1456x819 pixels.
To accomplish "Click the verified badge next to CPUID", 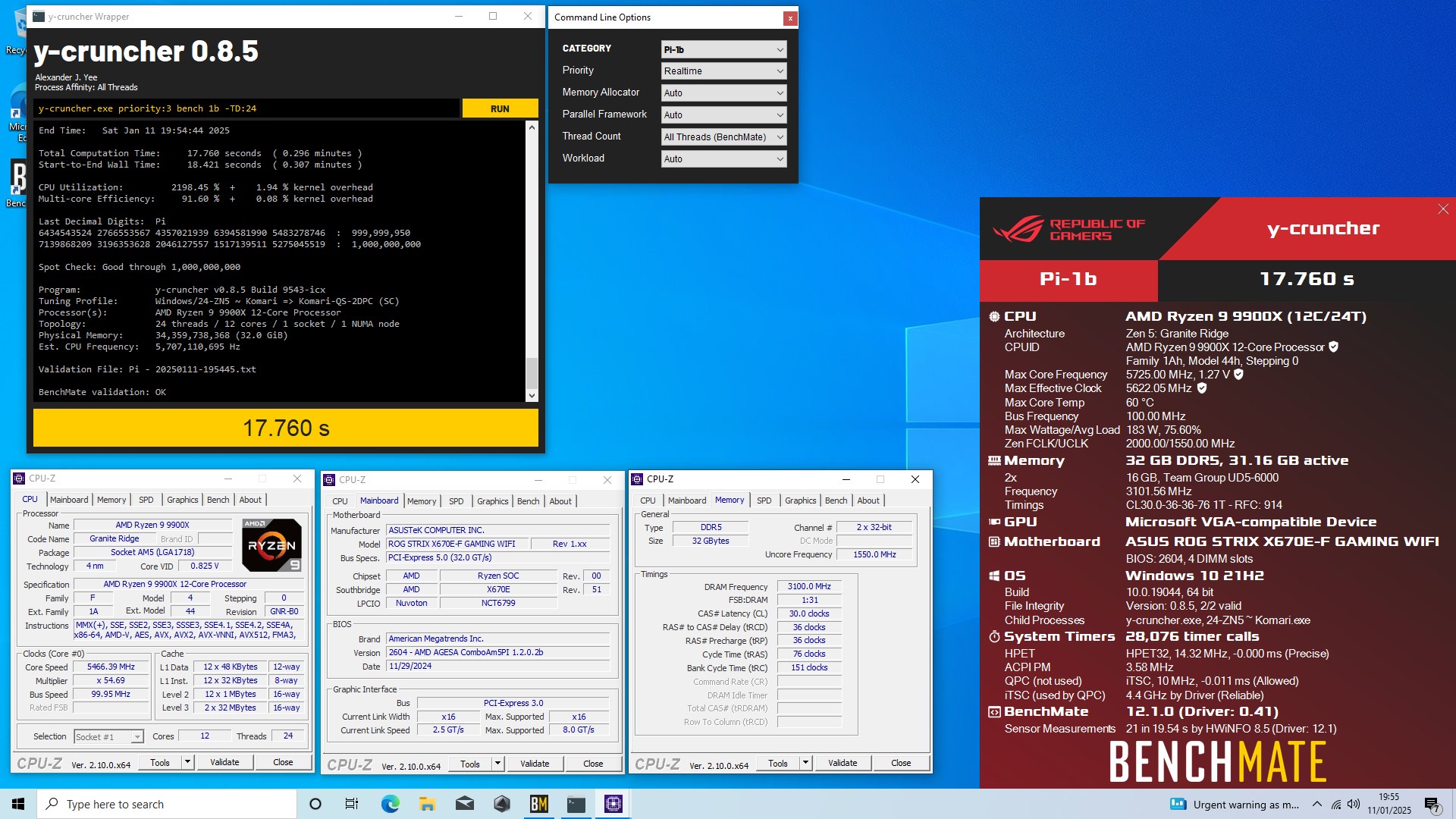I will click(1333, 347).
